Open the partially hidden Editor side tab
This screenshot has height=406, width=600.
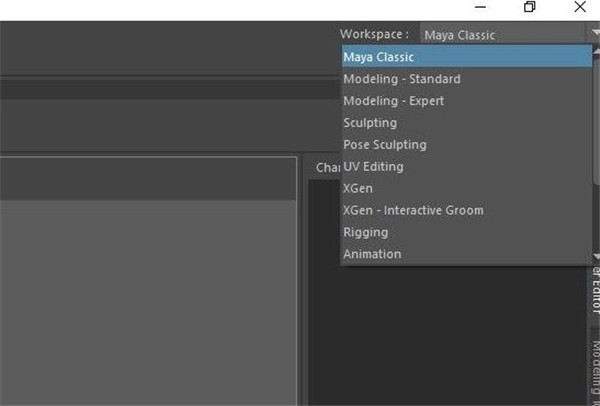pos(592,297)
